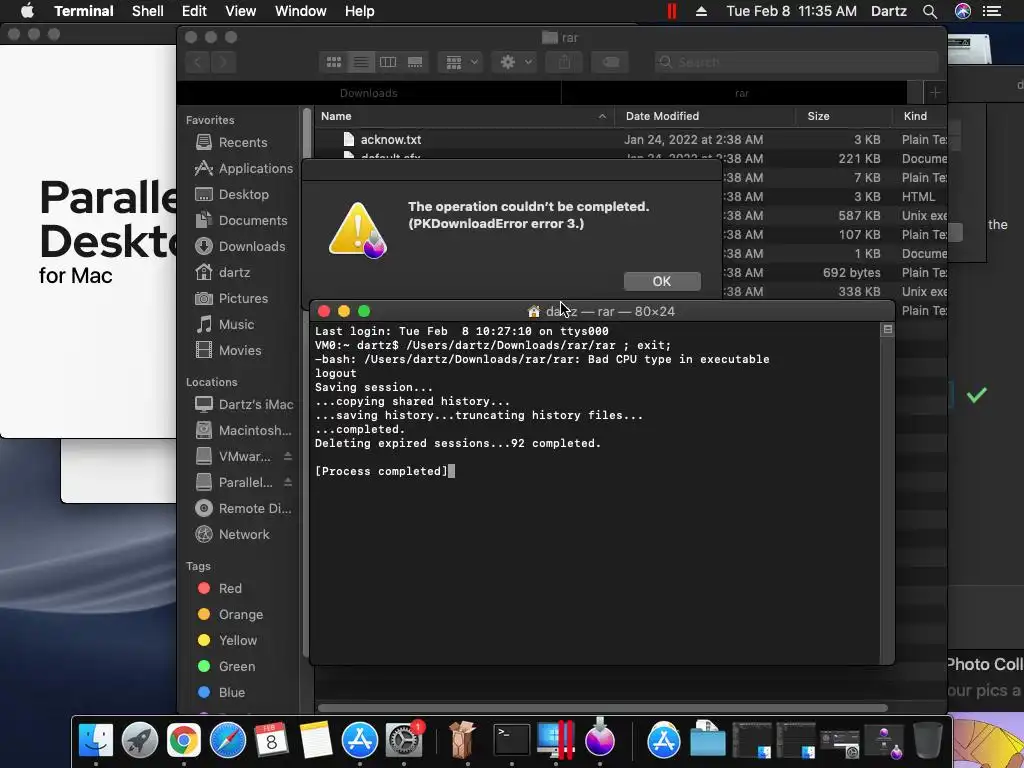Eject the VMwar... volume

point(287,456)
